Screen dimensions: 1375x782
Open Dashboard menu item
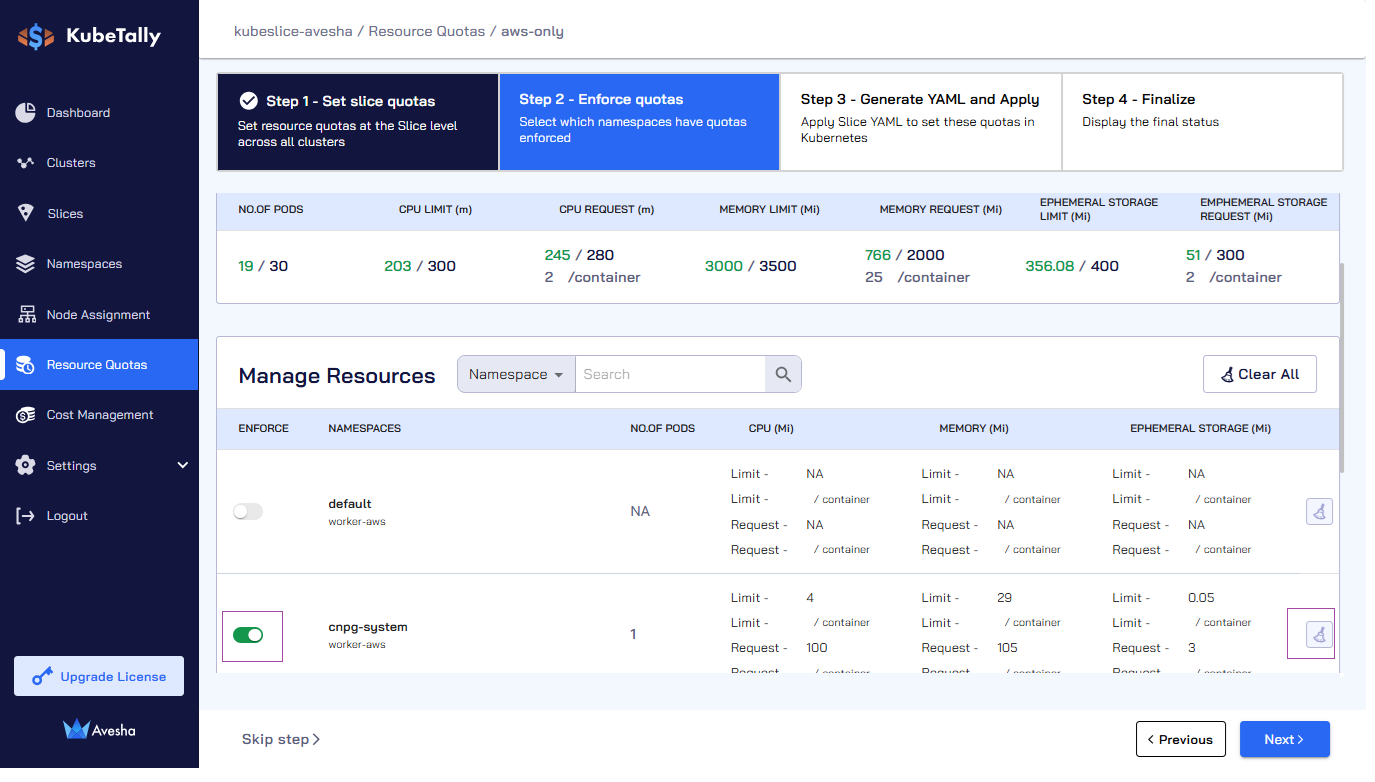[99, 113]
